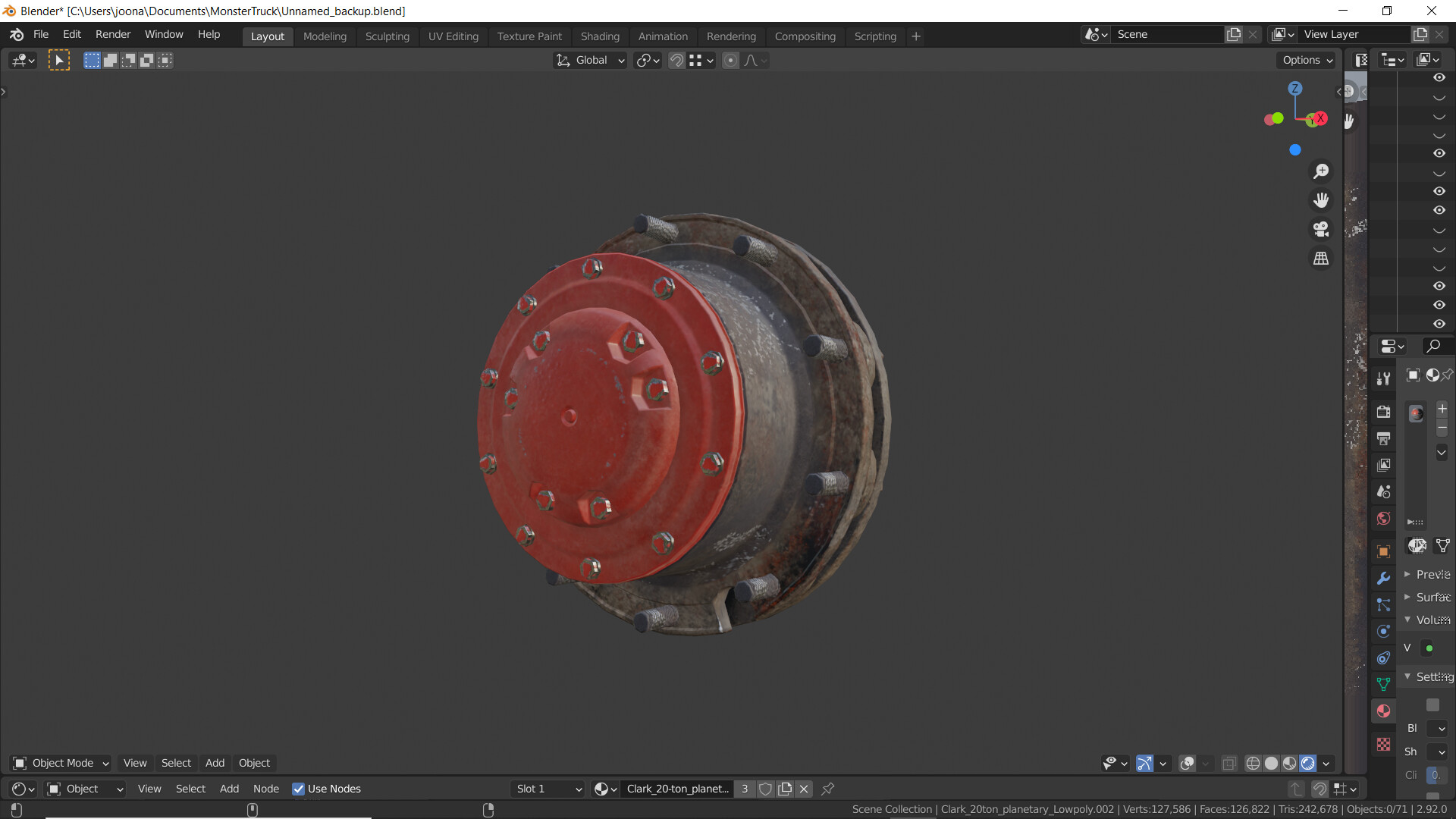Uncheck Use Nodes checkbox
Image resolution: width=1456 pixels, height=819 pixels.
[299, 789]
